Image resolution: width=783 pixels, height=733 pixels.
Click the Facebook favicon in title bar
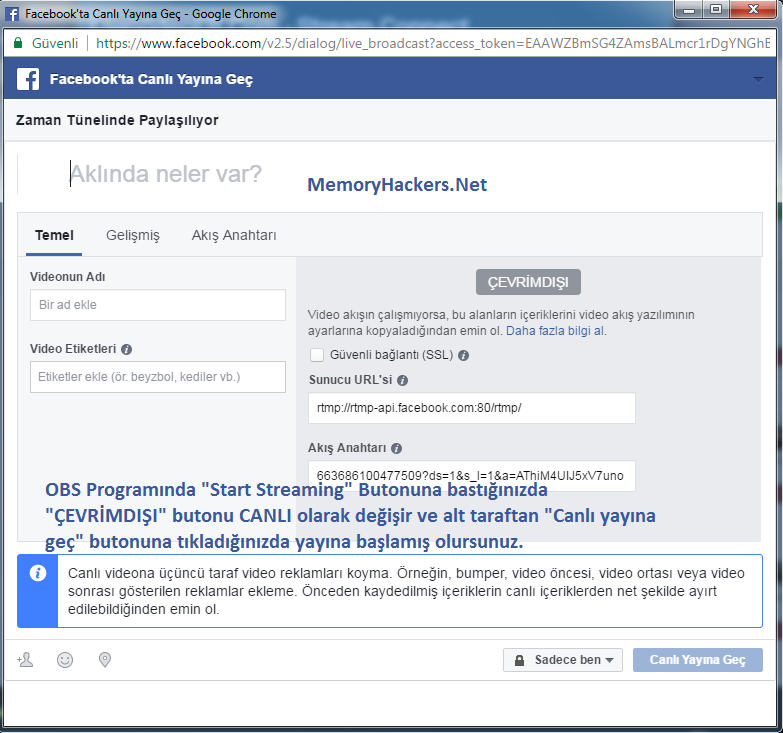pyautogui.click(x=12, y=13)
